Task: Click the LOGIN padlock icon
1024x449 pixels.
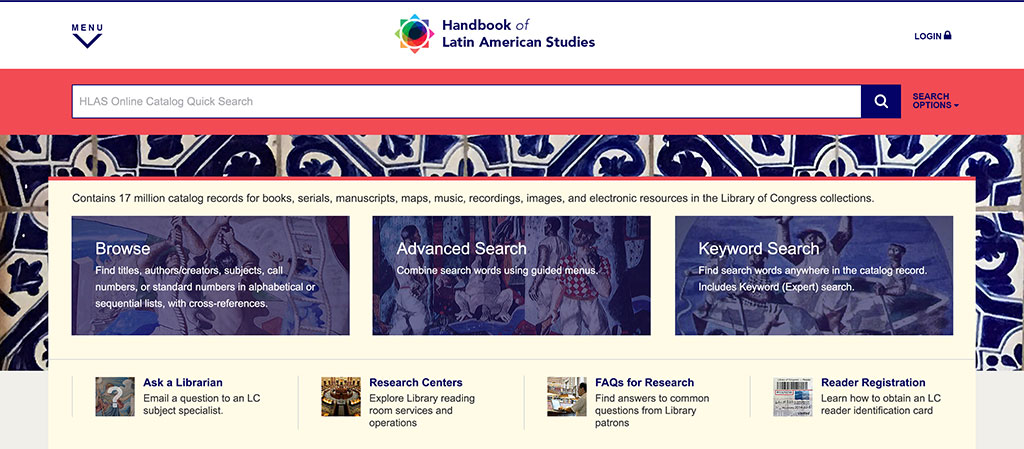Action: (948, 35)
